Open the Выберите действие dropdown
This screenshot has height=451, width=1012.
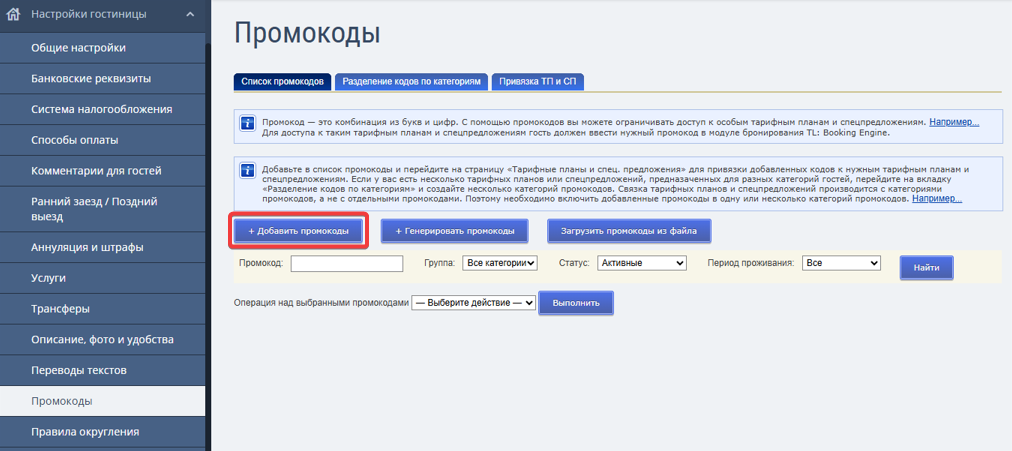point(474,303)
